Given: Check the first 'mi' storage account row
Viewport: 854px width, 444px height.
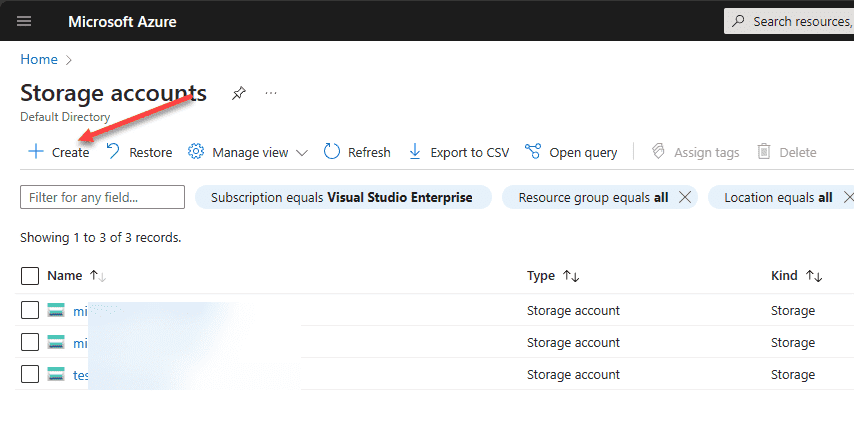Looking at the screenshot, I should [30, 310].
